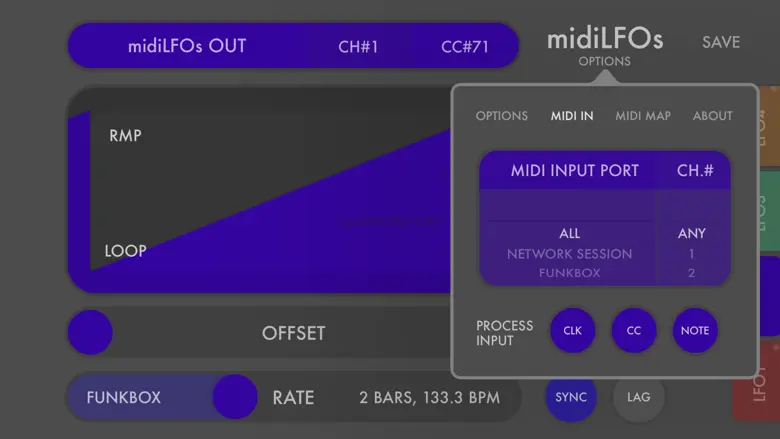Save the current preset with SAVE
780x439 pixels.
click(x=721, y=42)
